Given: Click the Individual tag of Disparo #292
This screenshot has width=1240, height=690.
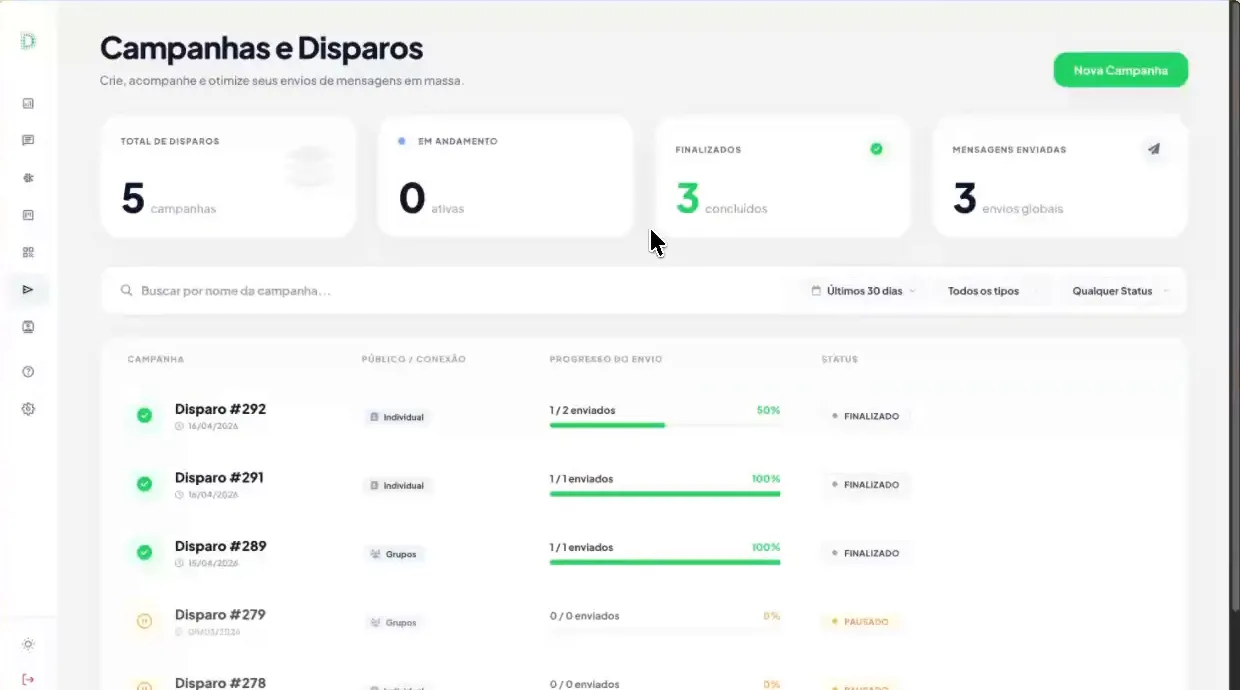Looking at the screenshot, I should (397, 417).
